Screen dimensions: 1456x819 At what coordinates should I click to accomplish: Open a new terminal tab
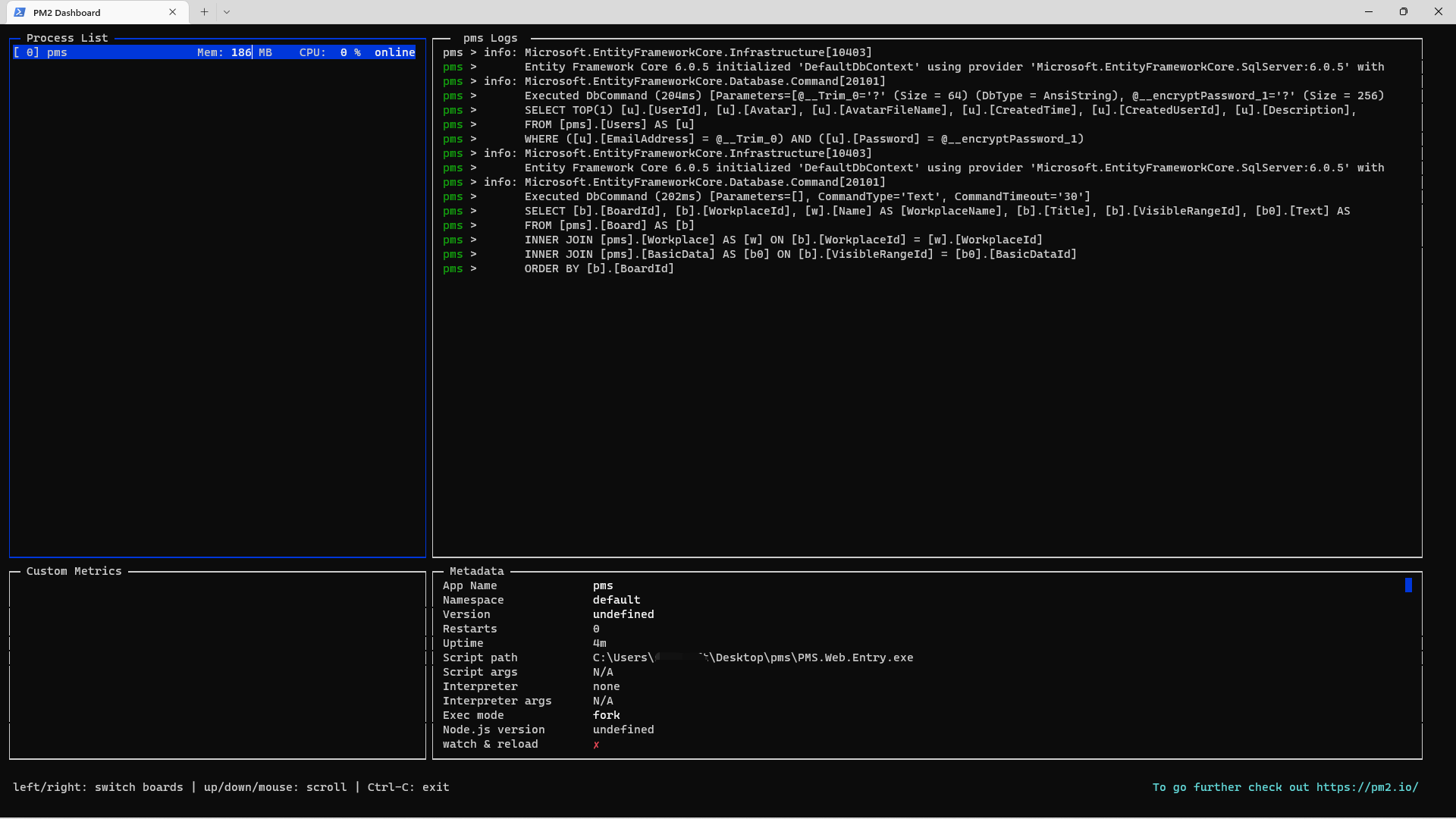click(x=204, y=12)
